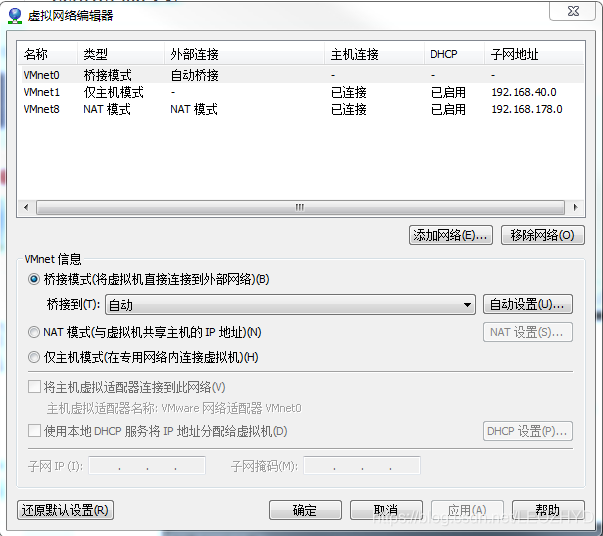Click the 应用(A) button
The height and width of the screenshot is (536, 603).
467,510
